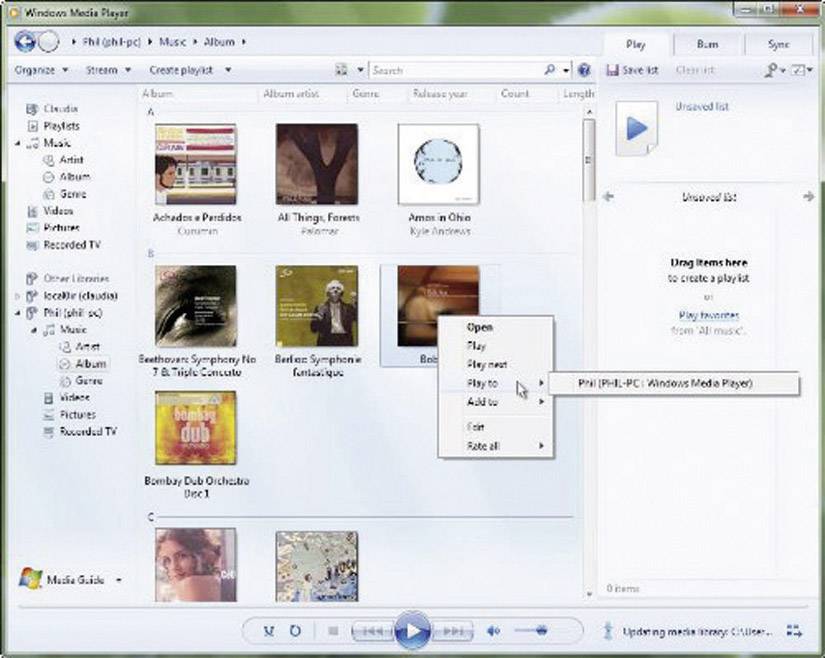825x658 pixels.
Task: Click the search magnifier icon
Action: pos(550,69)
